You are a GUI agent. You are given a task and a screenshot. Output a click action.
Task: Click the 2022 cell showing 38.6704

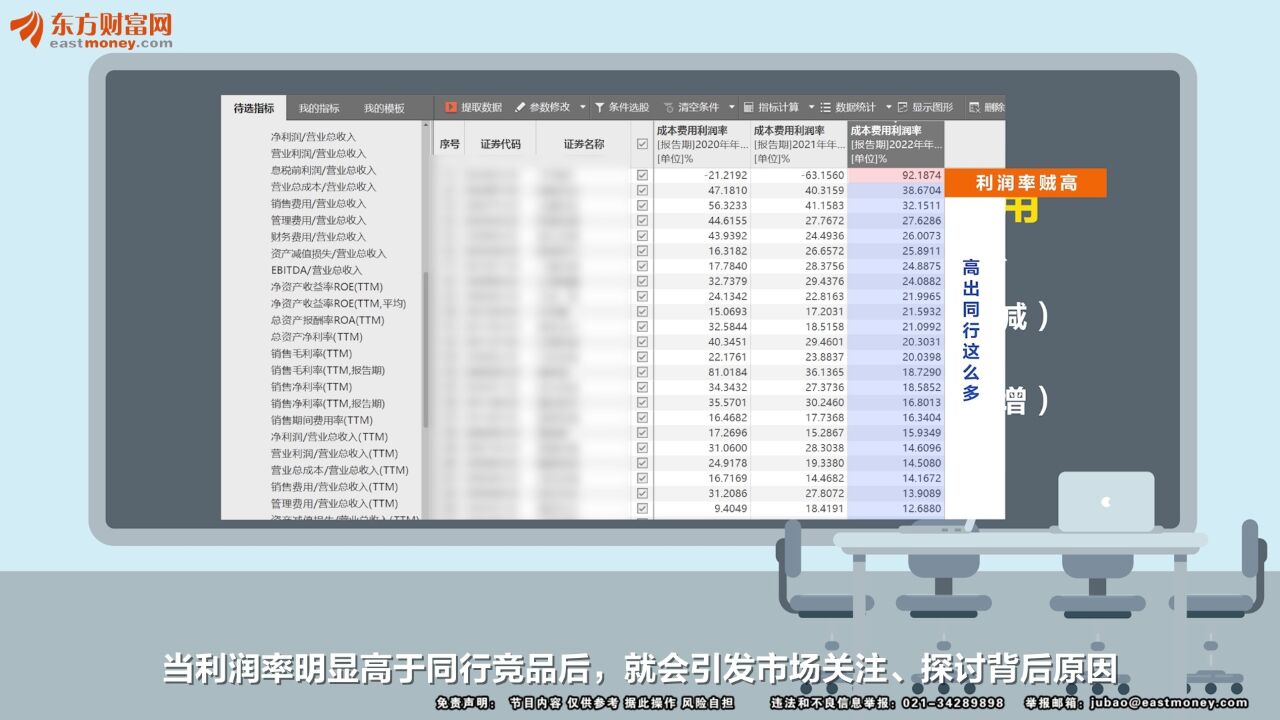click(x=896, y=191)
